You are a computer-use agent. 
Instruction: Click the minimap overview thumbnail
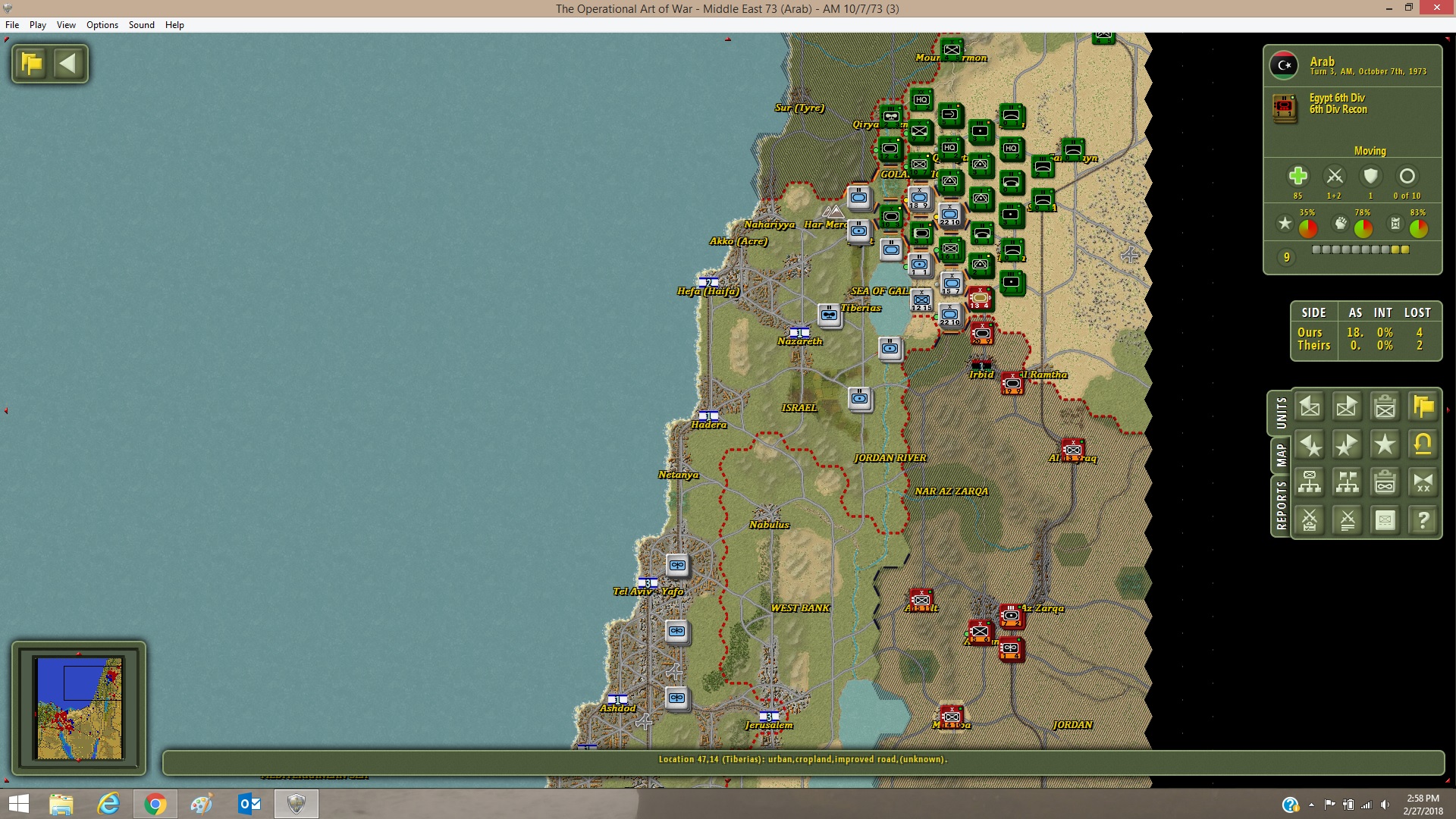pos(80,708)
